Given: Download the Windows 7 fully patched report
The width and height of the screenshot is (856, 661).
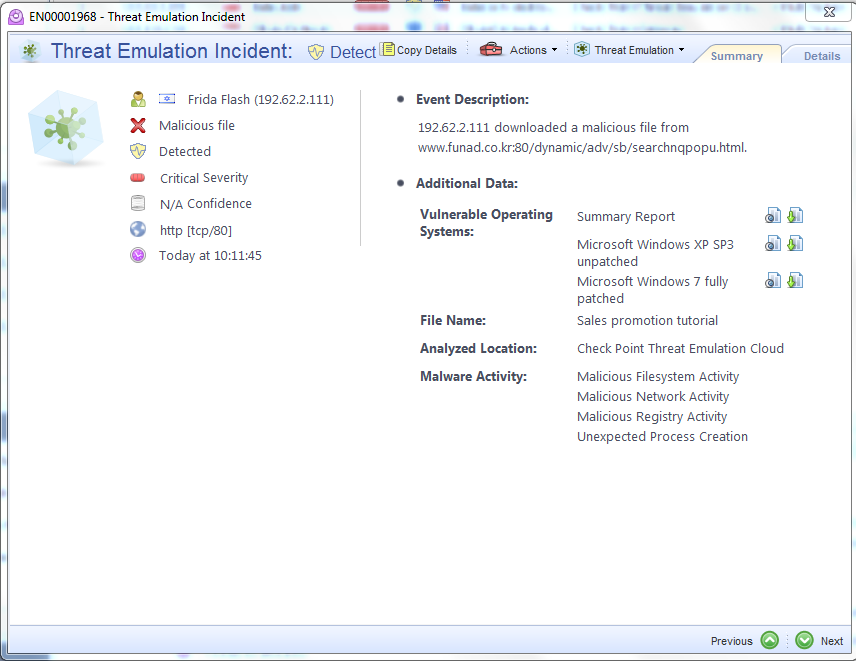Looking at the screenshot, I should pyautogui.click(x=795, y=281).
